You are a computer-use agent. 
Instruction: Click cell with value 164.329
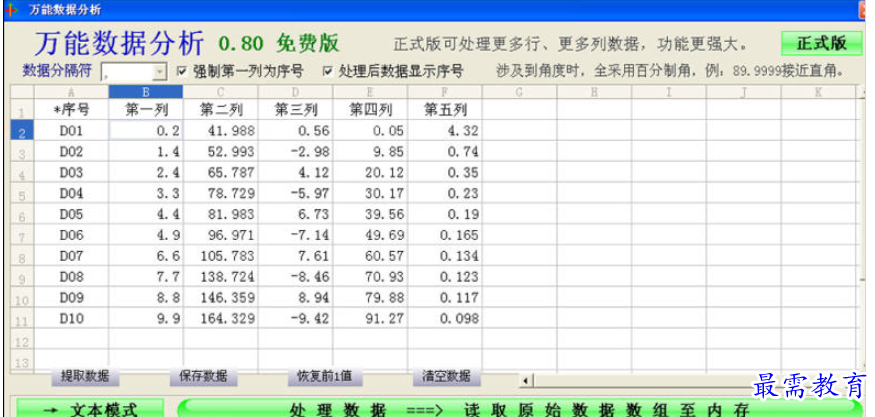220,318
